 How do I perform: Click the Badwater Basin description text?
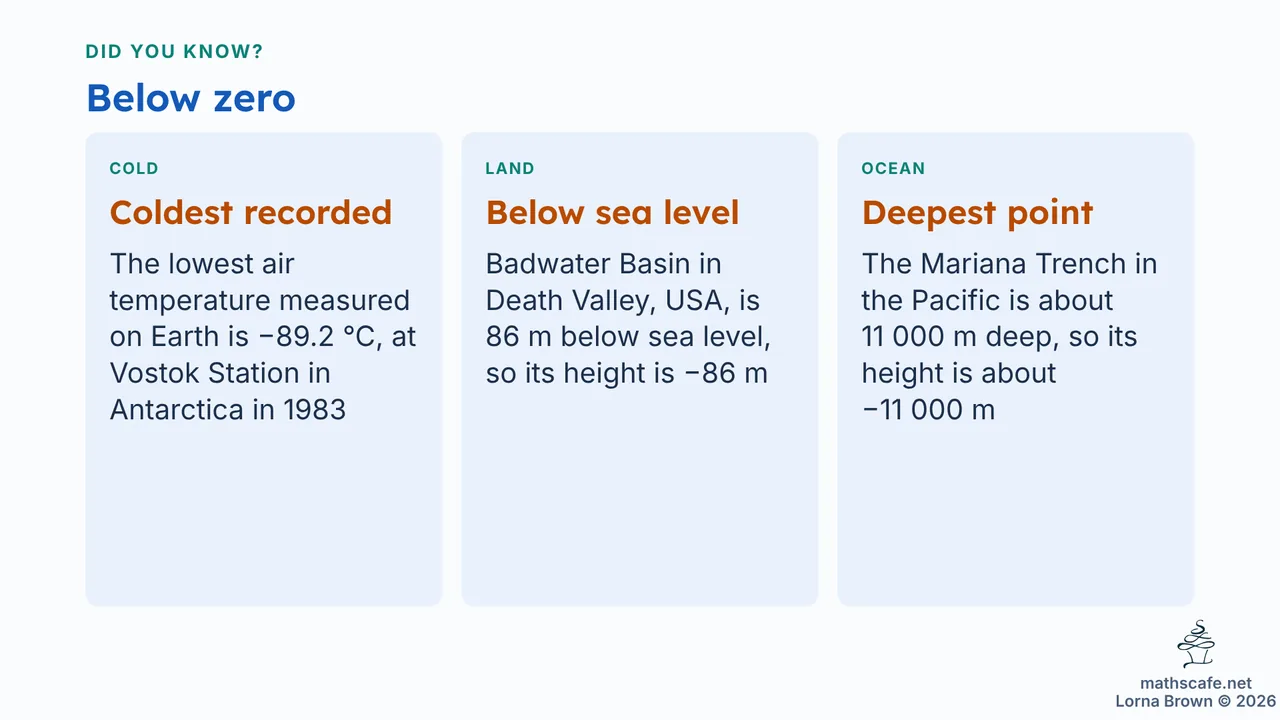628,319
